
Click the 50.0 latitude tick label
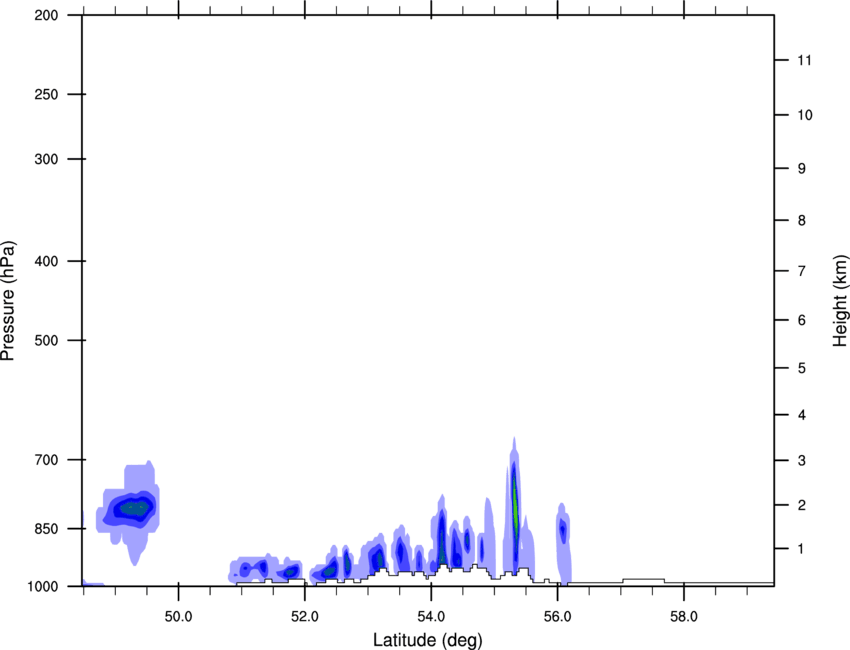pyautogui.click(x=178, y=617)
